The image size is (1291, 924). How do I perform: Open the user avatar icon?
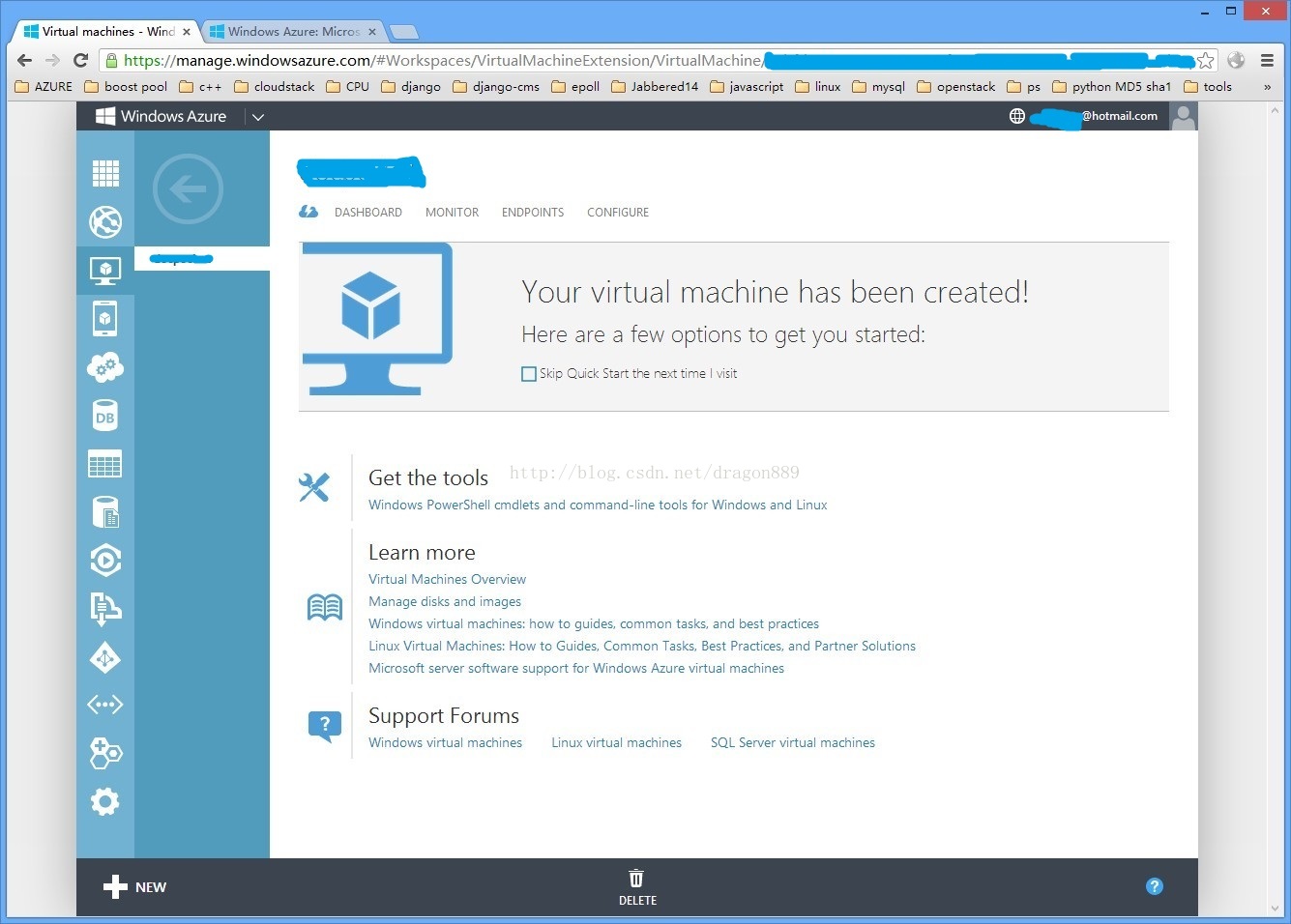coord(1183,116)
